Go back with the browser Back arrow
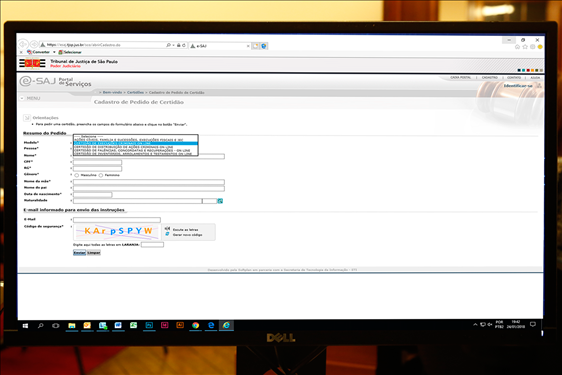 pos(23,44)
